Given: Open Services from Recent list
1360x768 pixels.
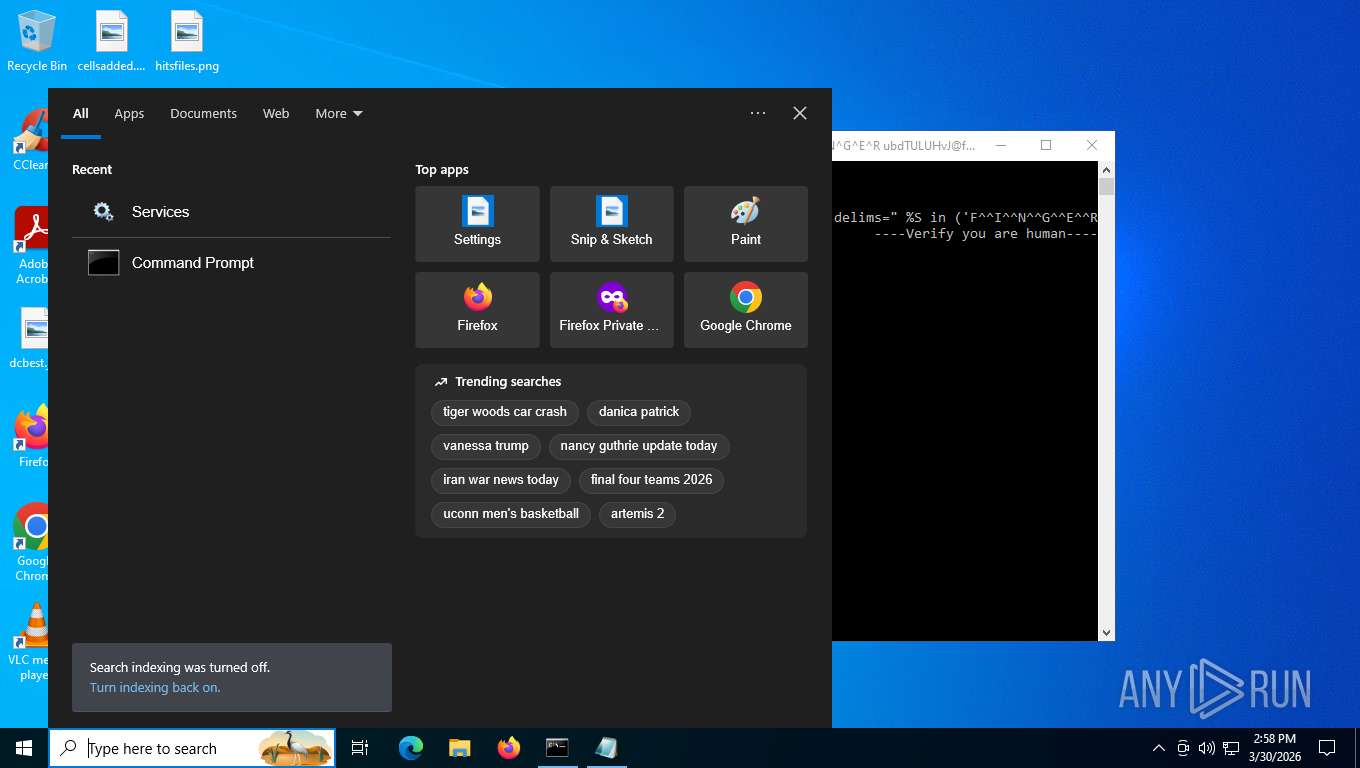Looking at the screenshot, I should pos(231,212).
